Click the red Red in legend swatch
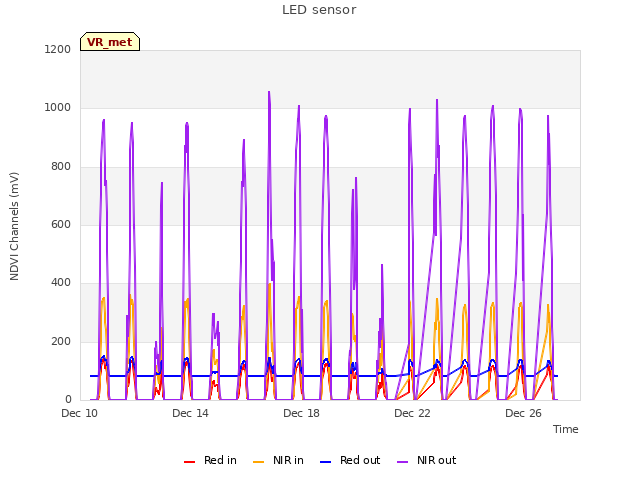 pos(189,462)
